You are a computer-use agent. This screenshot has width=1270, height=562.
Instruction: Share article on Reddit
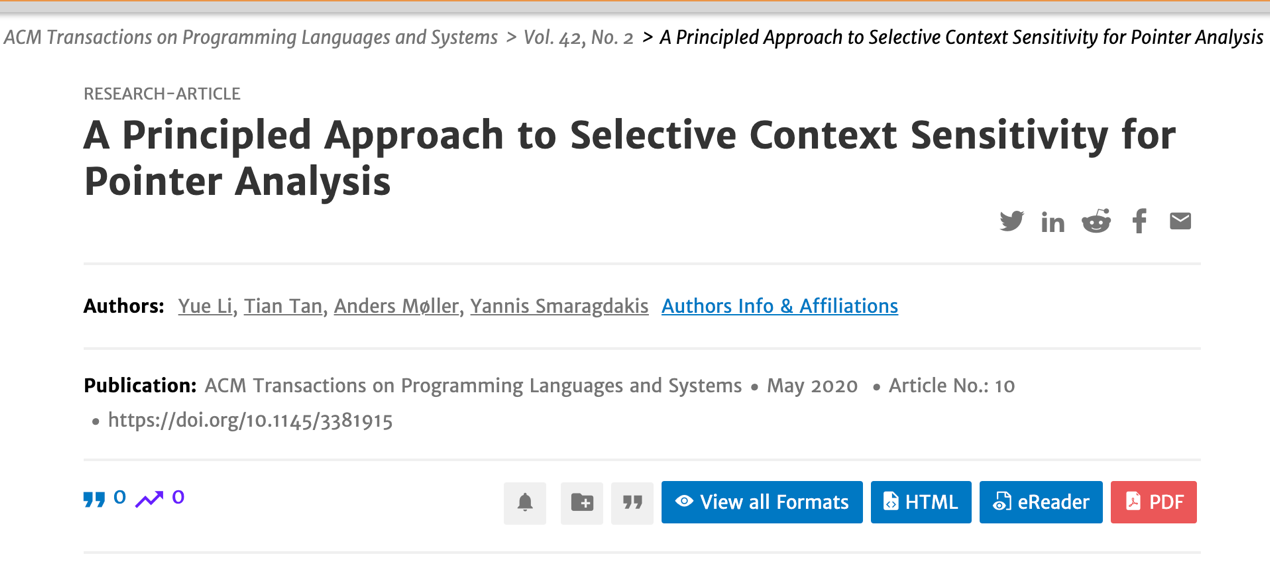(x=1096, y=221)
